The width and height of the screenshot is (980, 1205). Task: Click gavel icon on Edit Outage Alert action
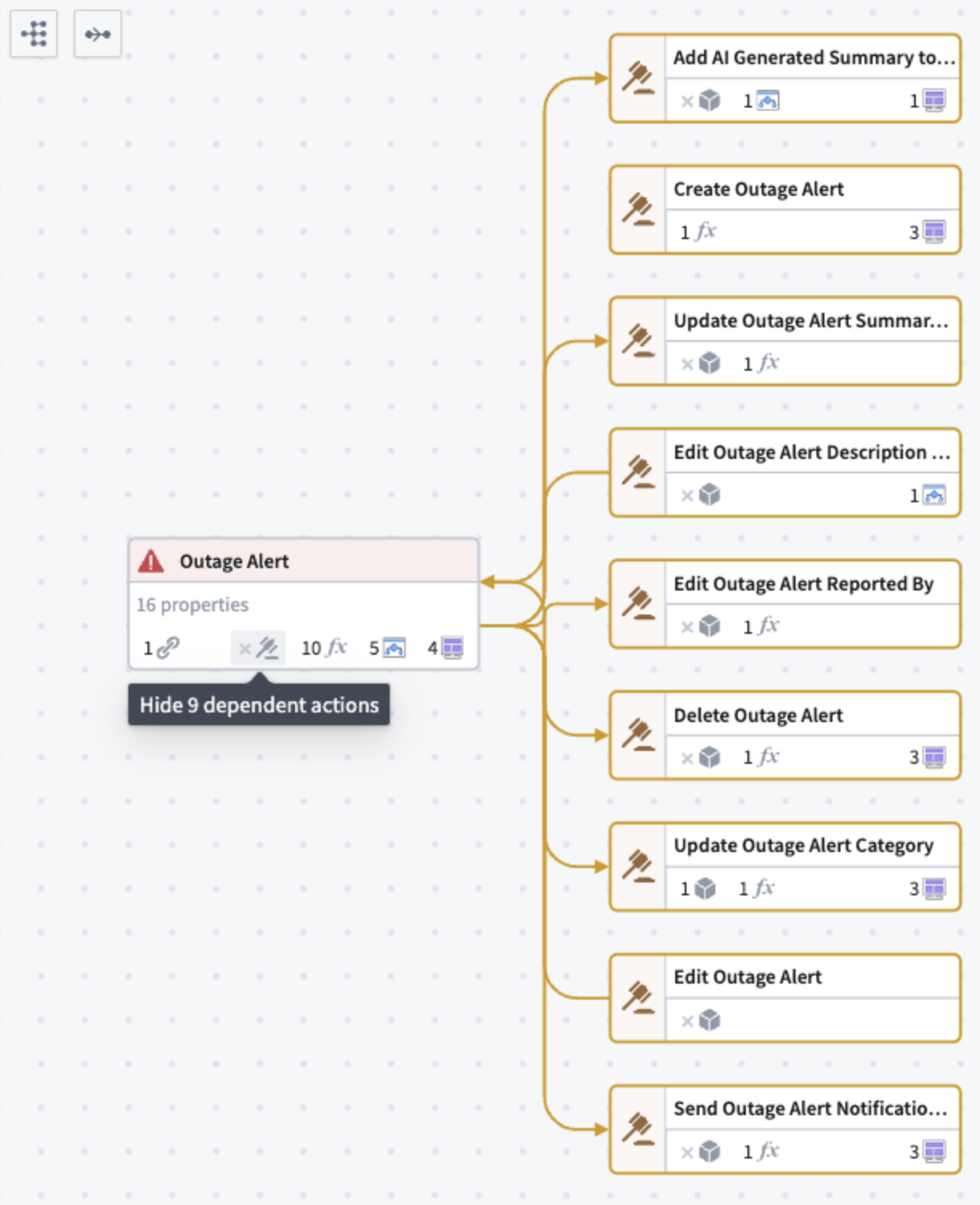(x=638, y=998)
